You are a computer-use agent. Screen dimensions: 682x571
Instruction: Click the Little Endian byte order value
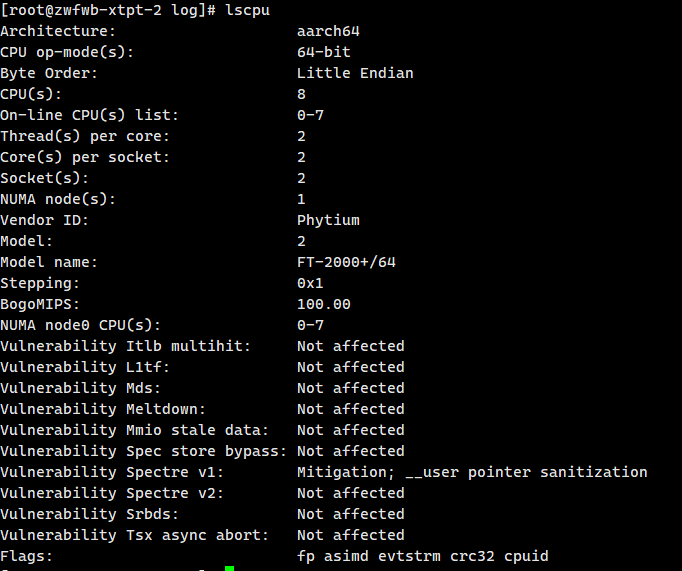tap(355, 73)
